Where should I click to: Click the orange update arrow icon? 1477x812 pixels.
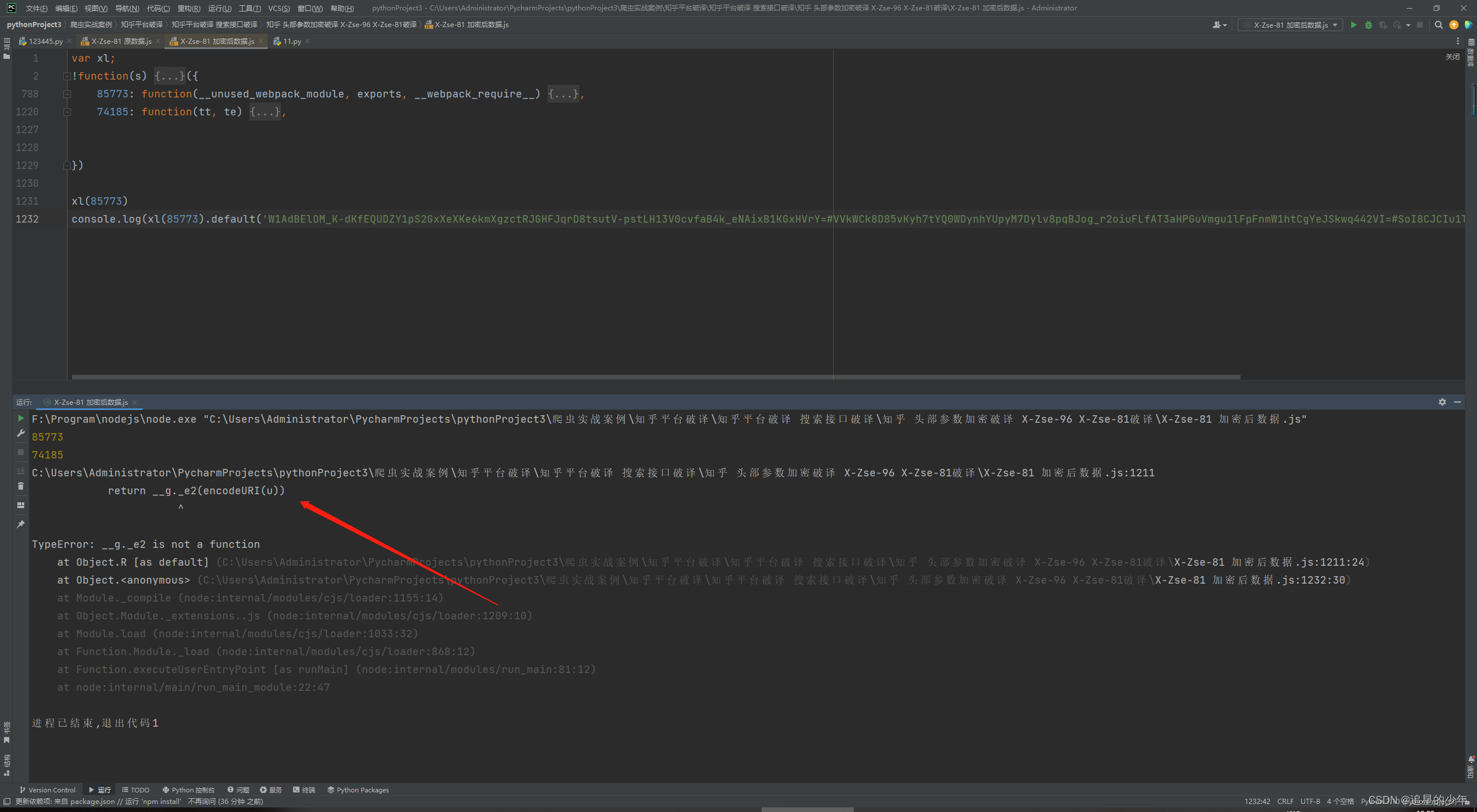pos(1454,25)
